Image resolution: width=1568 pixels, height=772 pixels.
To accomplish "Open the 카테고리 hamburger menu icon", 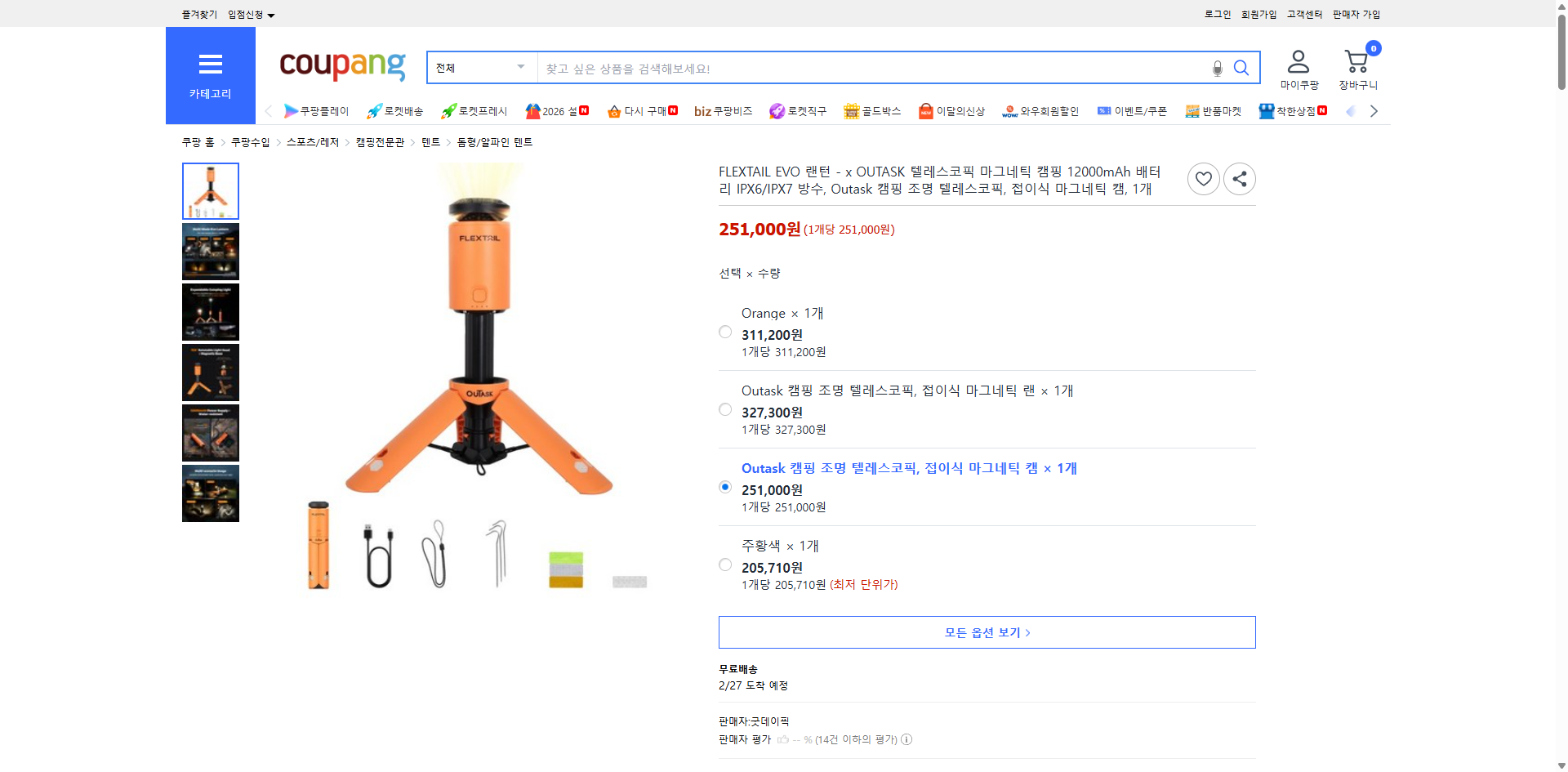I will [x=210, y=64].
